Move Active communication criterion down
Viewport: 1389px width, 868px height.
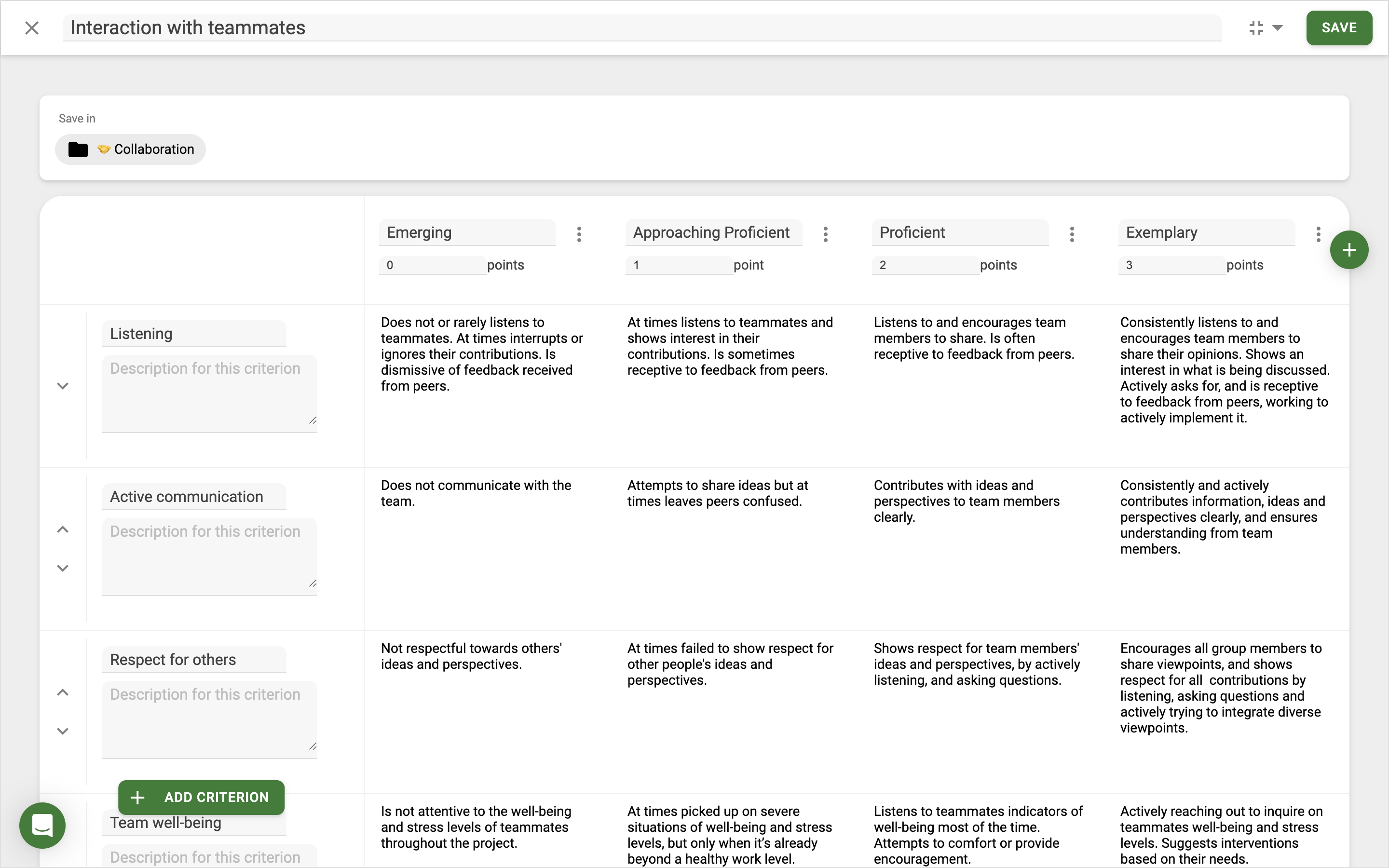63,568
